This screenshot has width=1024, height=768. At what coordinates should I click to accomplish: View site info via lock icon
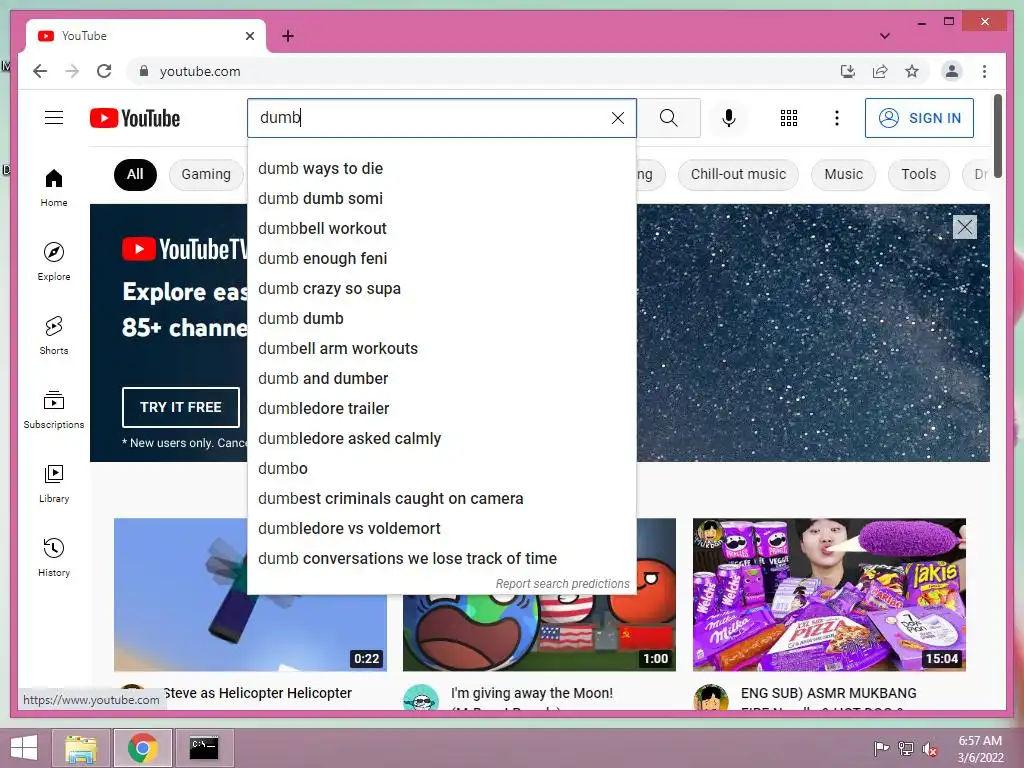pyautogui.click(x=144, y=71)
